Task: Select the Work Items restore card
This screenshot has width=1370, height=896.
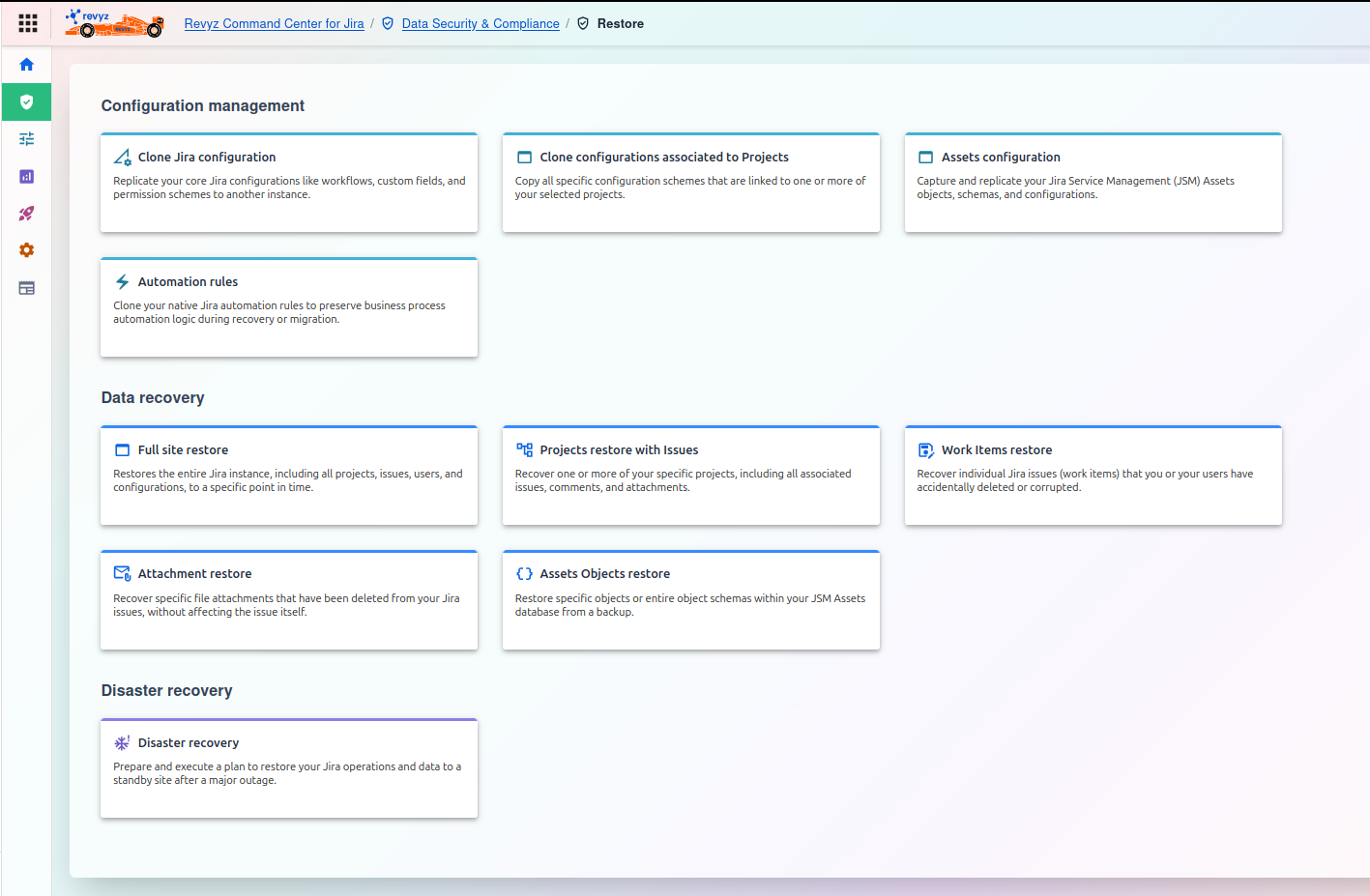Action: [1093, 476]
